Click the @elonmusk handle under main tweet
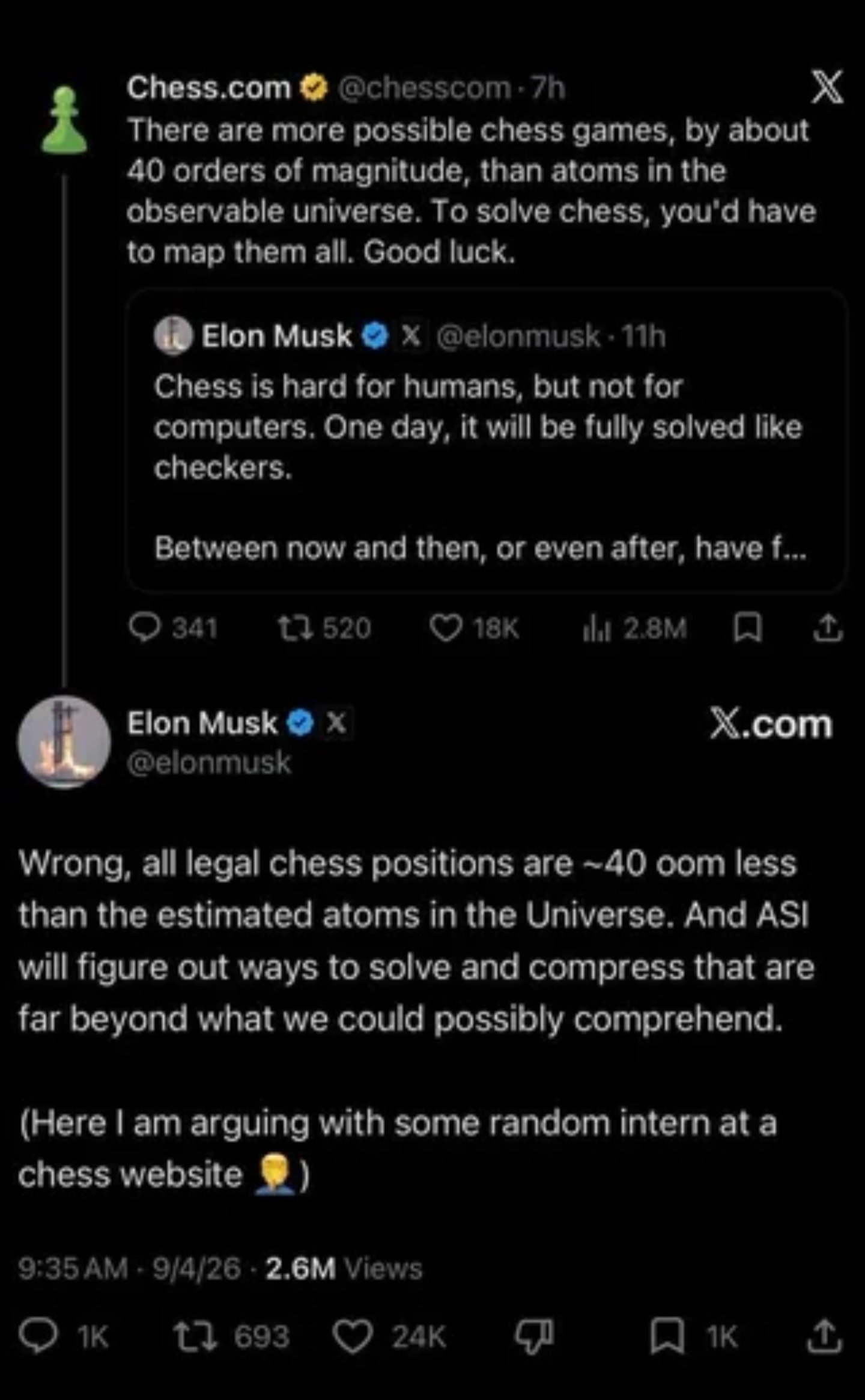The height and width of the screenshot is (1400, 865). [x=208, y=763]
